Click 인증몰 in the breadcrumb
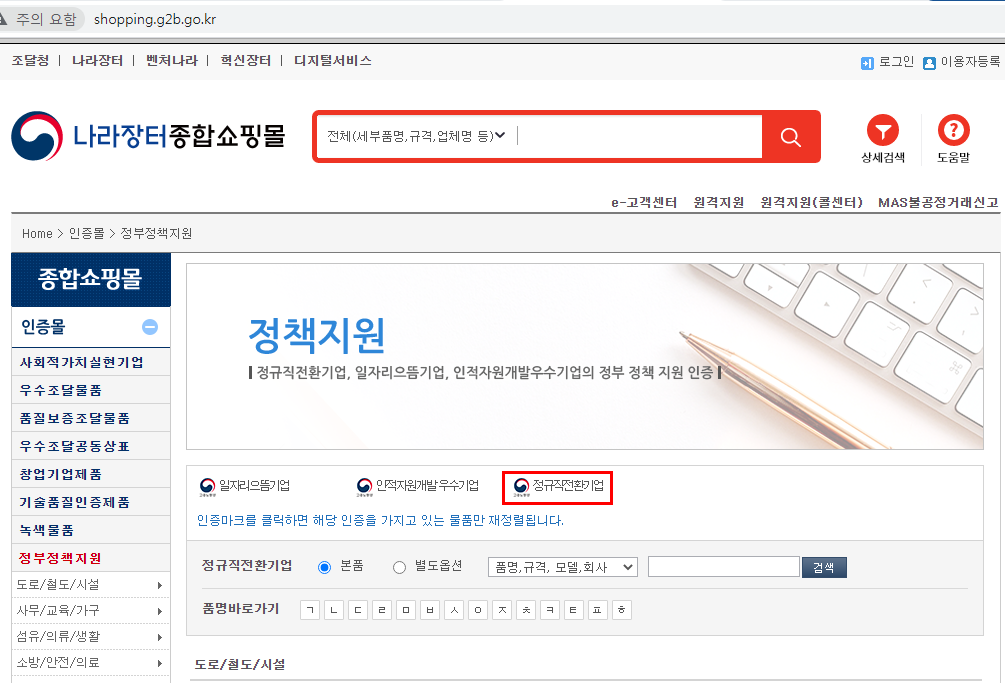This screenshot has height=683, width=1005. tap(87, 233)
